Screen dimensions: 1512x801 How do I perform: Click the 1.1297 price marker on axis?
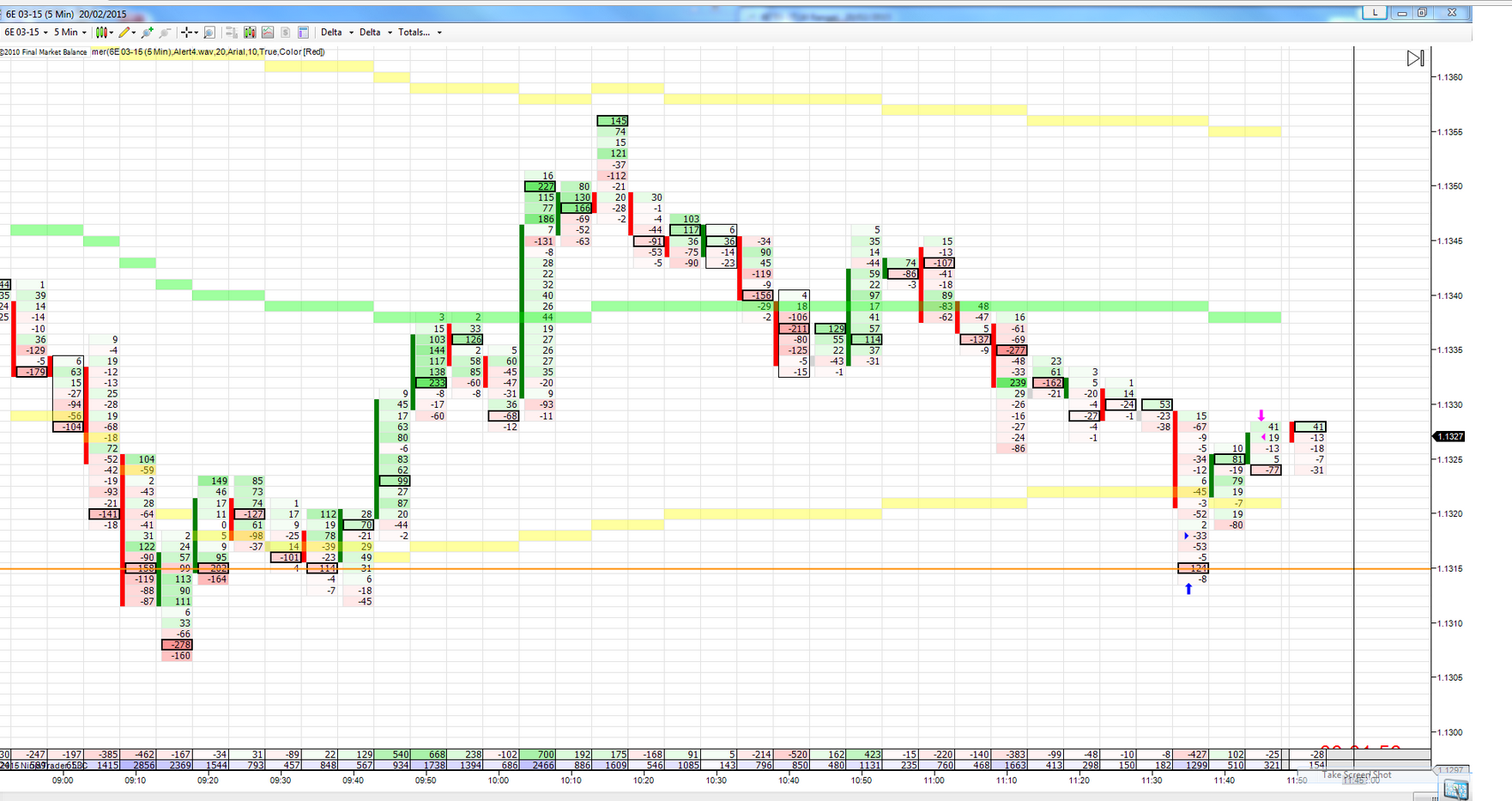coord(1450,770)
